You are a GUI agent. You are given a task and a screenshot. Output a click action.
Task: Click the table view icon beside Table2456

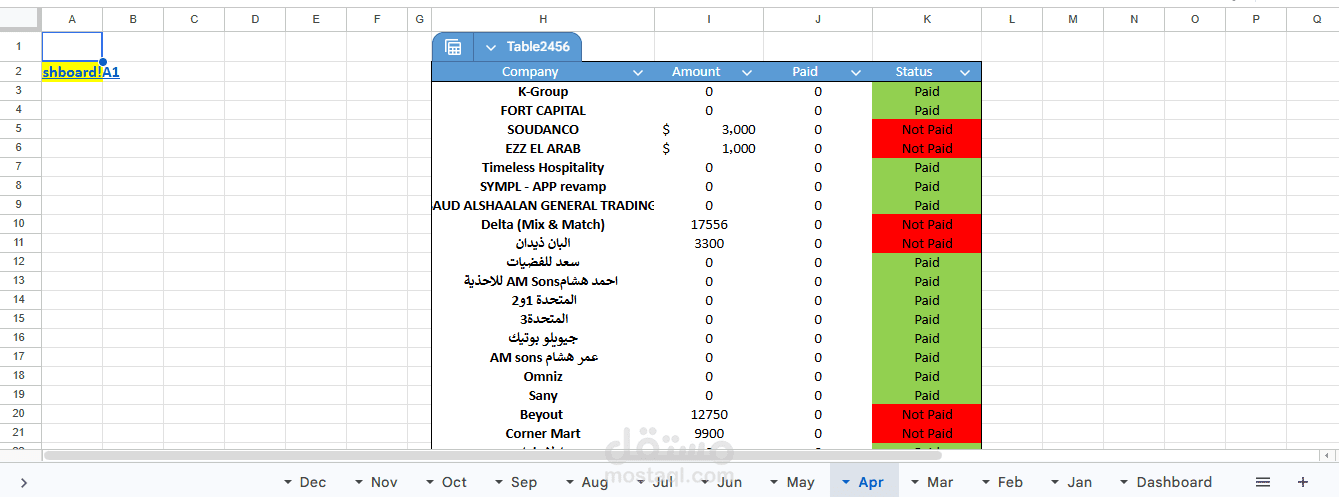[453, 47]
